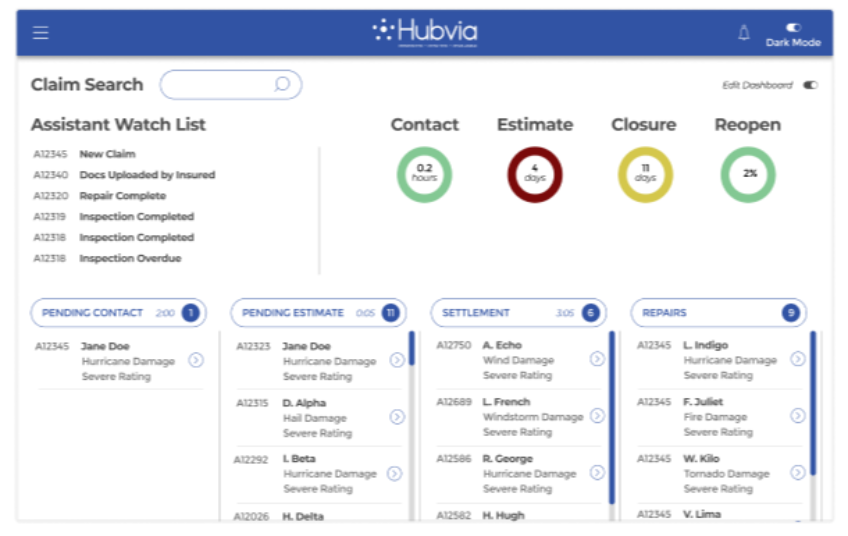Open the hamburger menu
Screen dimensions: 848x536
40,32
